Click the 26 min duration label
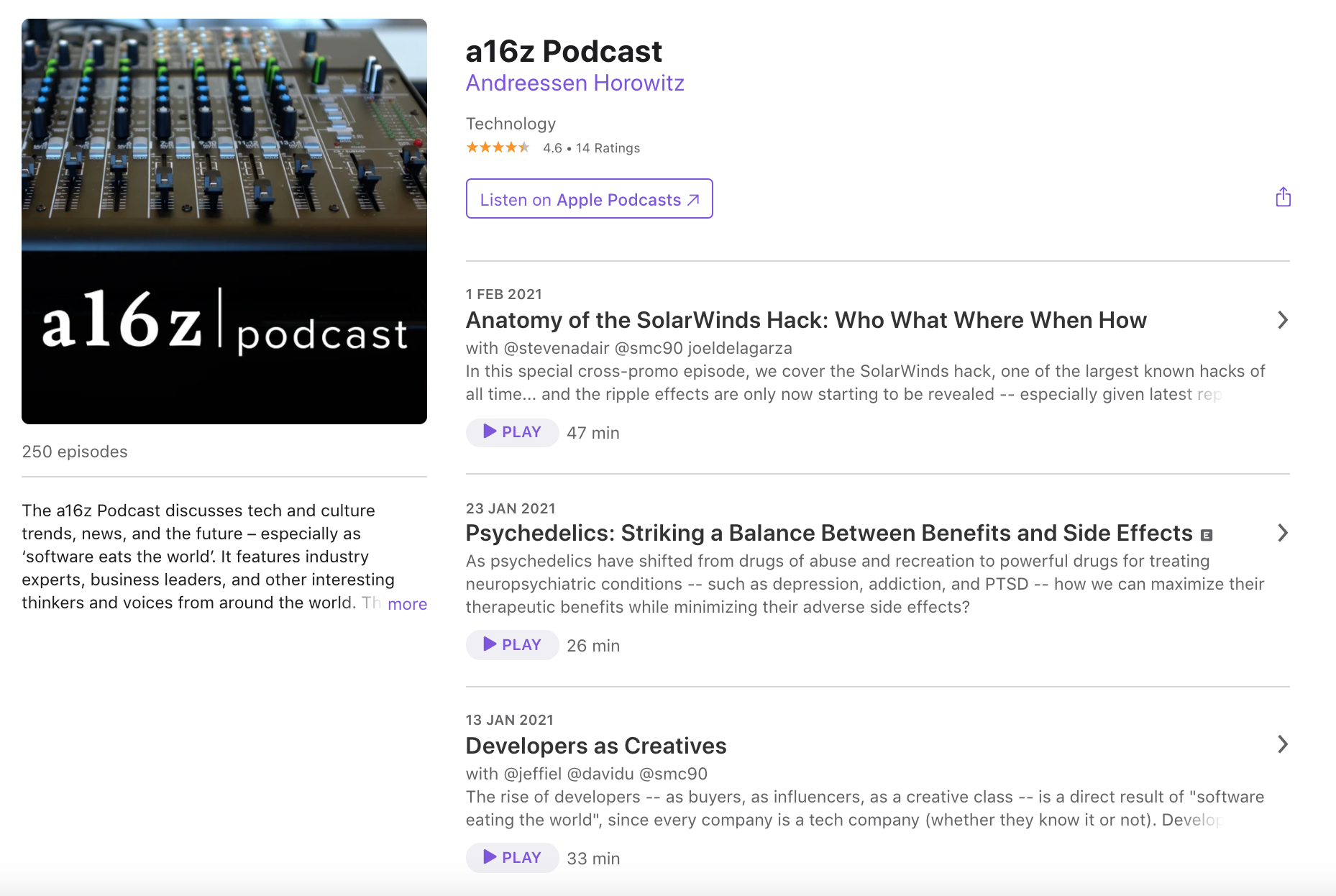Image resolution: width=1336 pixels, height=896 pixels. point(593,646)
